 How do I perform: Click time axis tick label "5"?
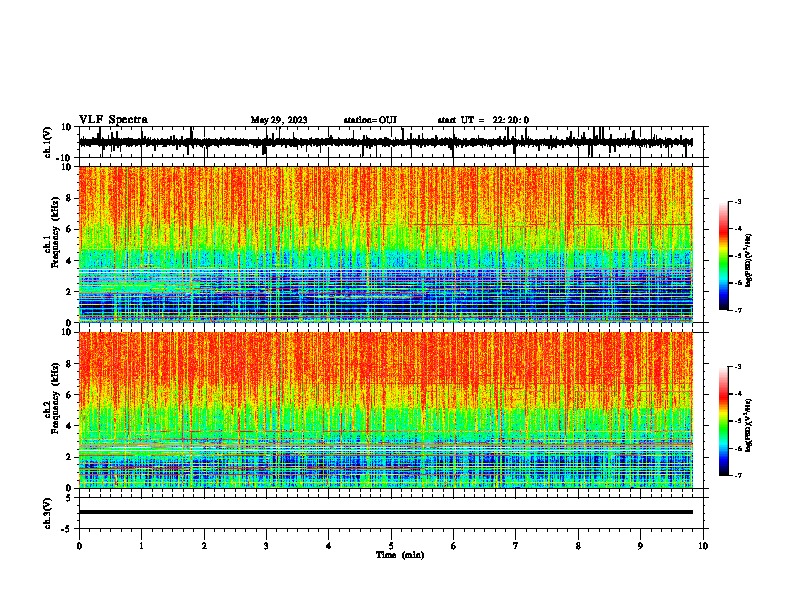tap(391, 546)
